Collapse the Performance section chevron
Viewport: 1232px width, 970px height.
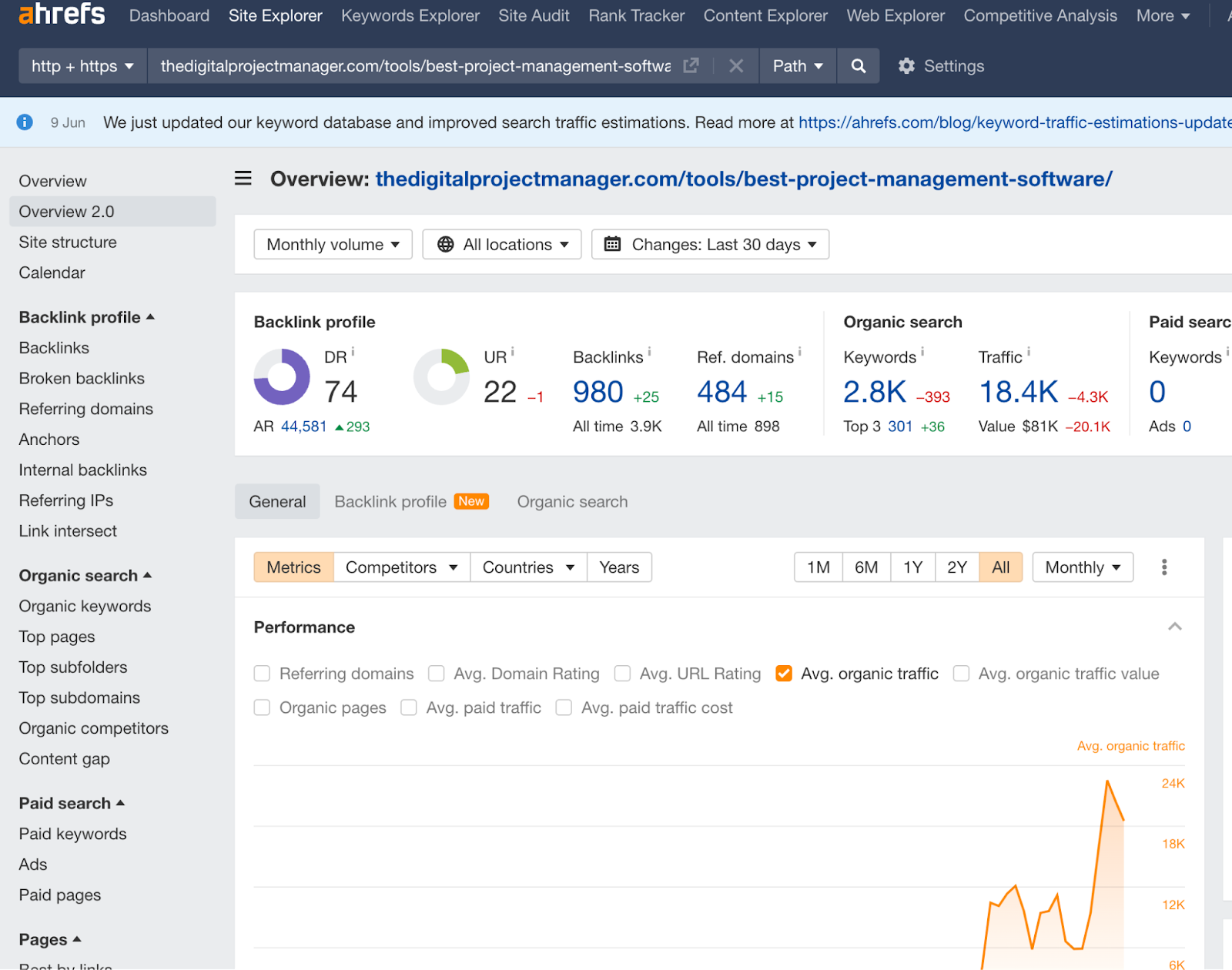tap(1175, 627)
